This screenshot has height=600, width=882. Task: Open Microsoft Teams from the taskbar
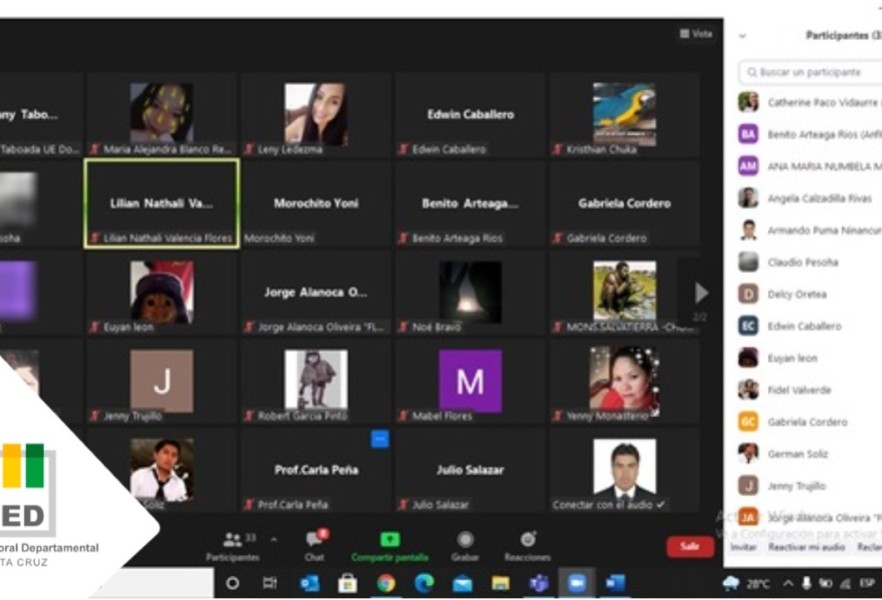point(538,583)
